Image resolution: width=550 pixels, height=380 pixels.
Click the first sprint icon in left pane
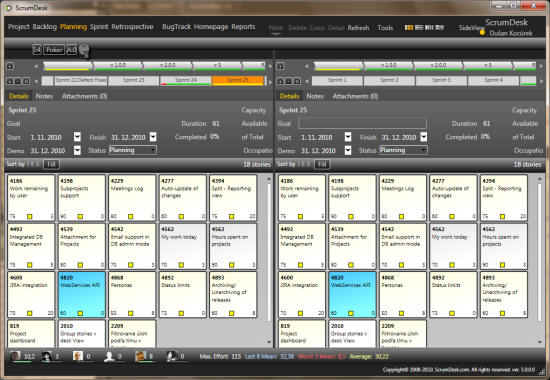[10, 81]
